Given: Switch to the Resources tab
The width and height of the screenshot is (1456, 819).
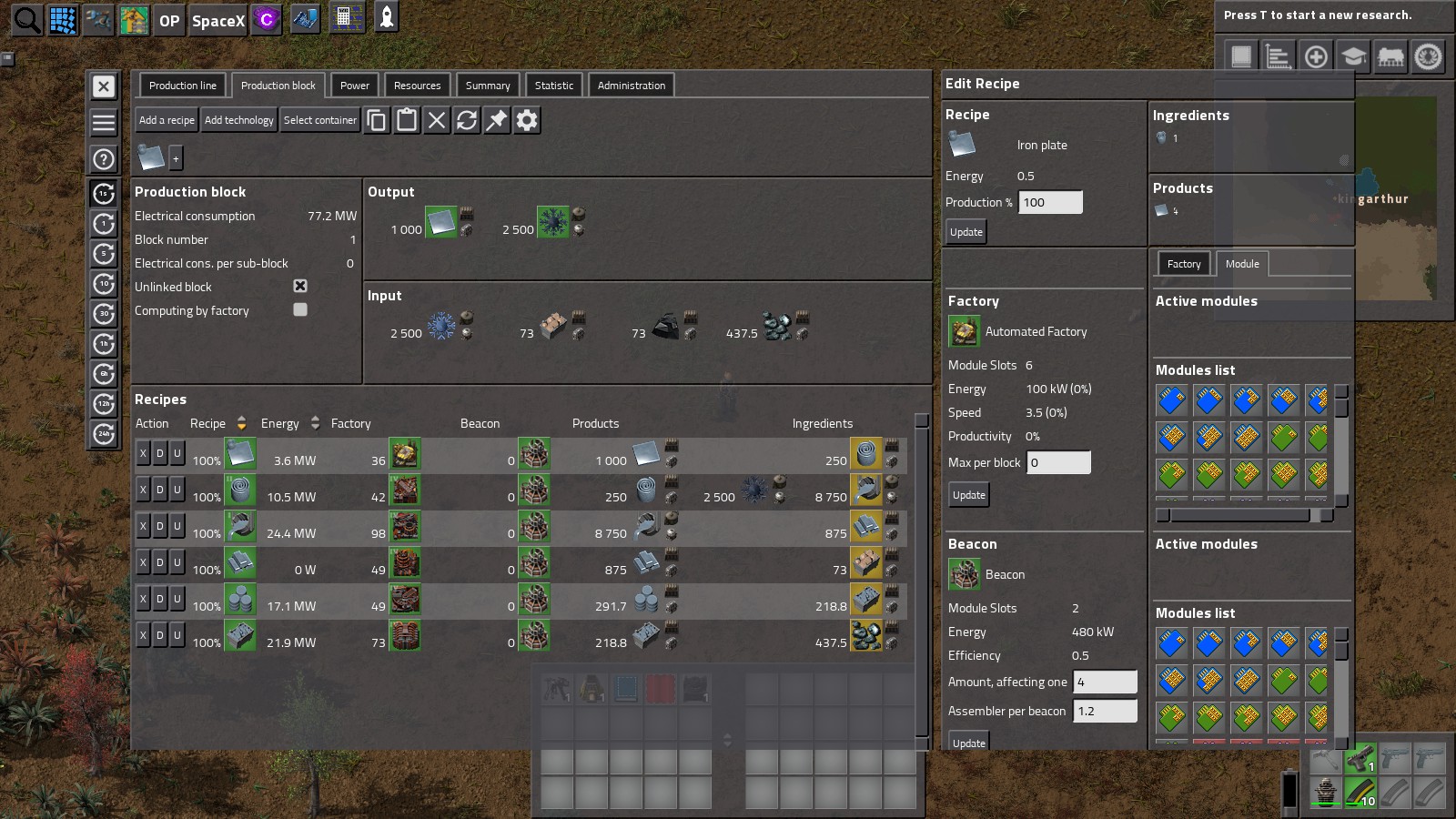Looking at the screenshot, I should 417,86.
